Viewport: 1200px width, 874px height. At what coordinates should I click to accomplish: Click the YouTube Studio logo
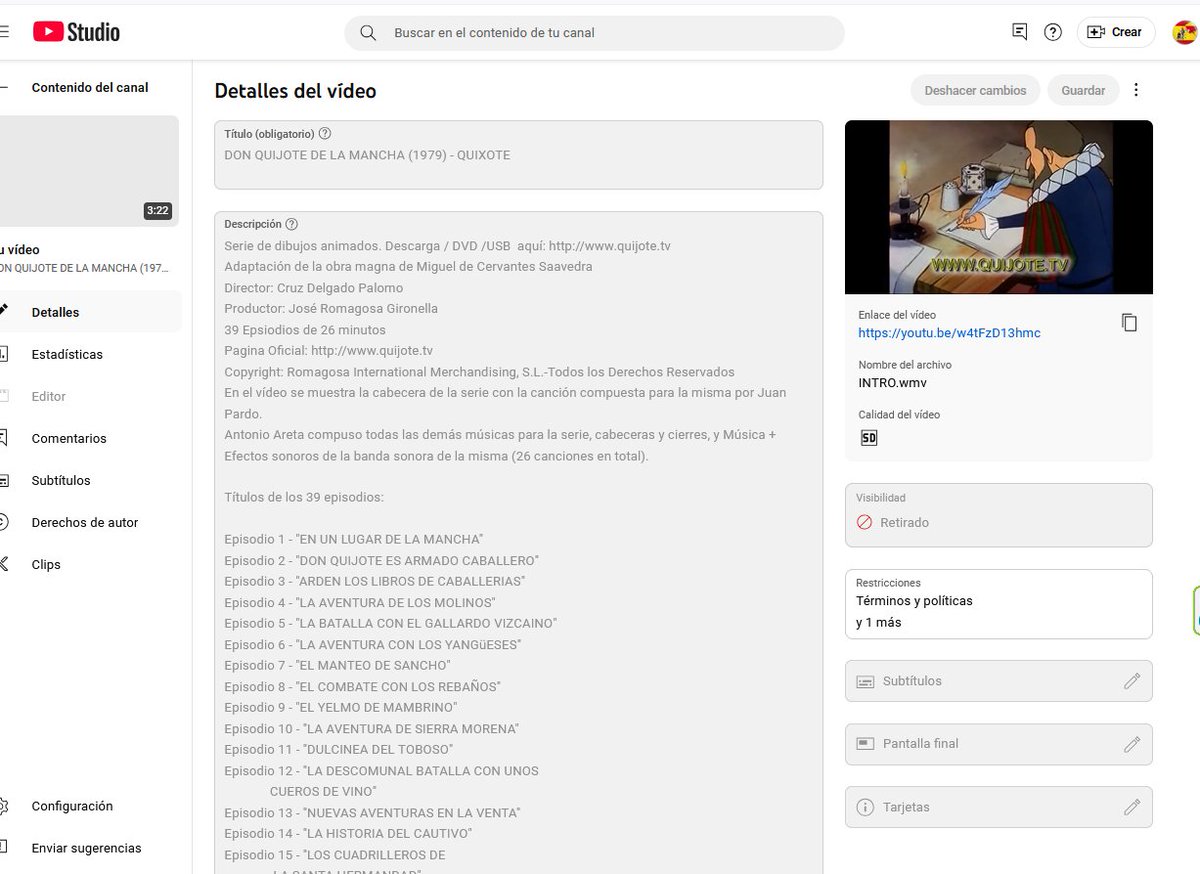76,32
